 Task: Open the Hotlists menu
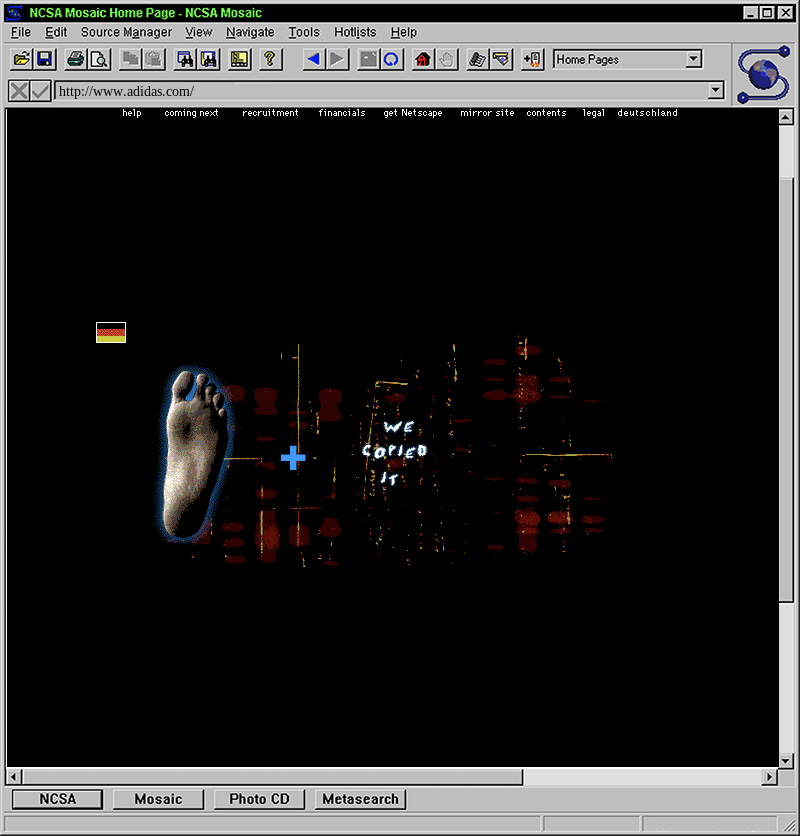pyautogui.click(x=354, y=32)
